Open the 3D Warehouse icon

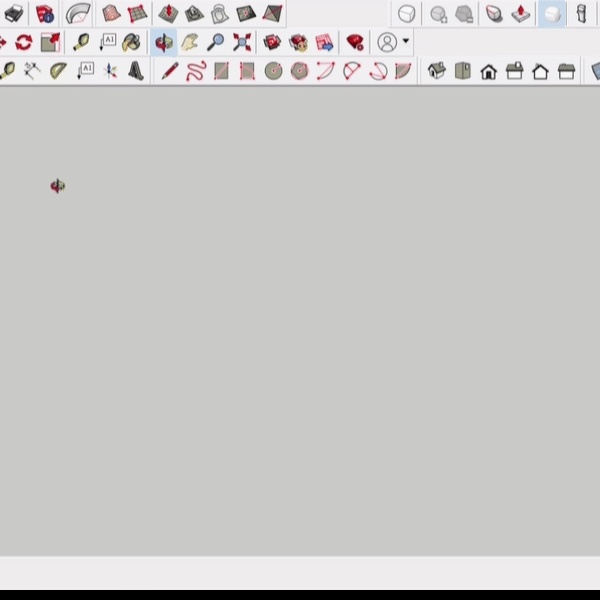pyautogui.click(x=272, y=42)
